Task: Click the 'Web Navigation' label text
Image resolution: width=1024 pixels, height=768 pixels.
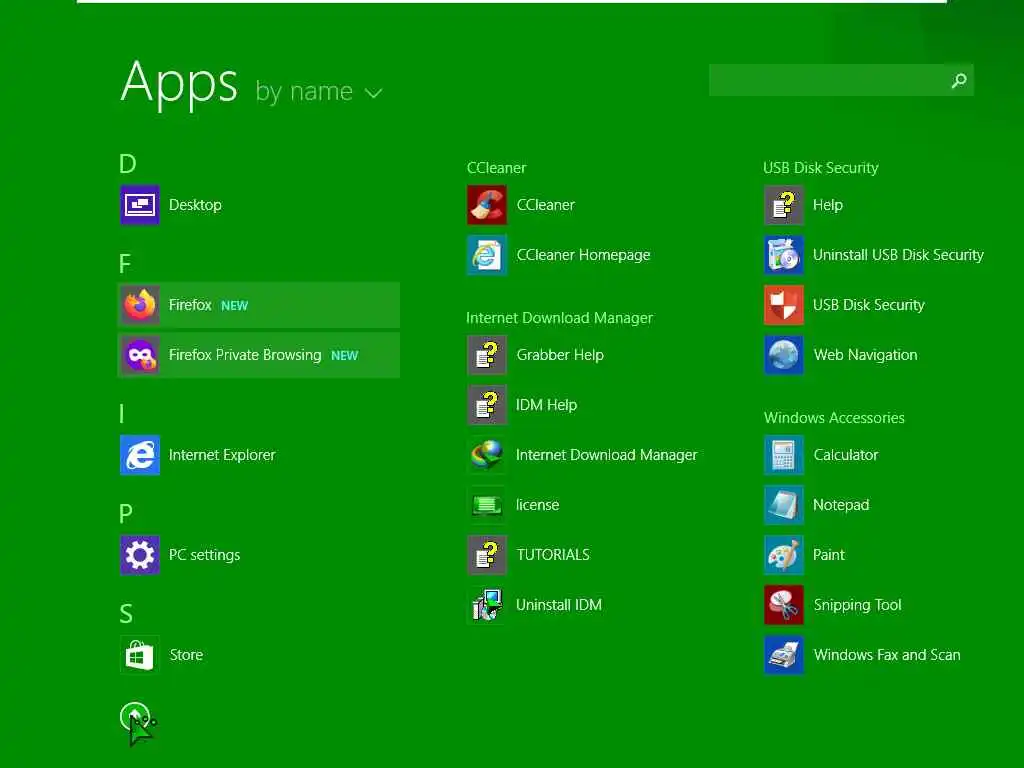Action: pyautogui.click(x=865, y=355)
